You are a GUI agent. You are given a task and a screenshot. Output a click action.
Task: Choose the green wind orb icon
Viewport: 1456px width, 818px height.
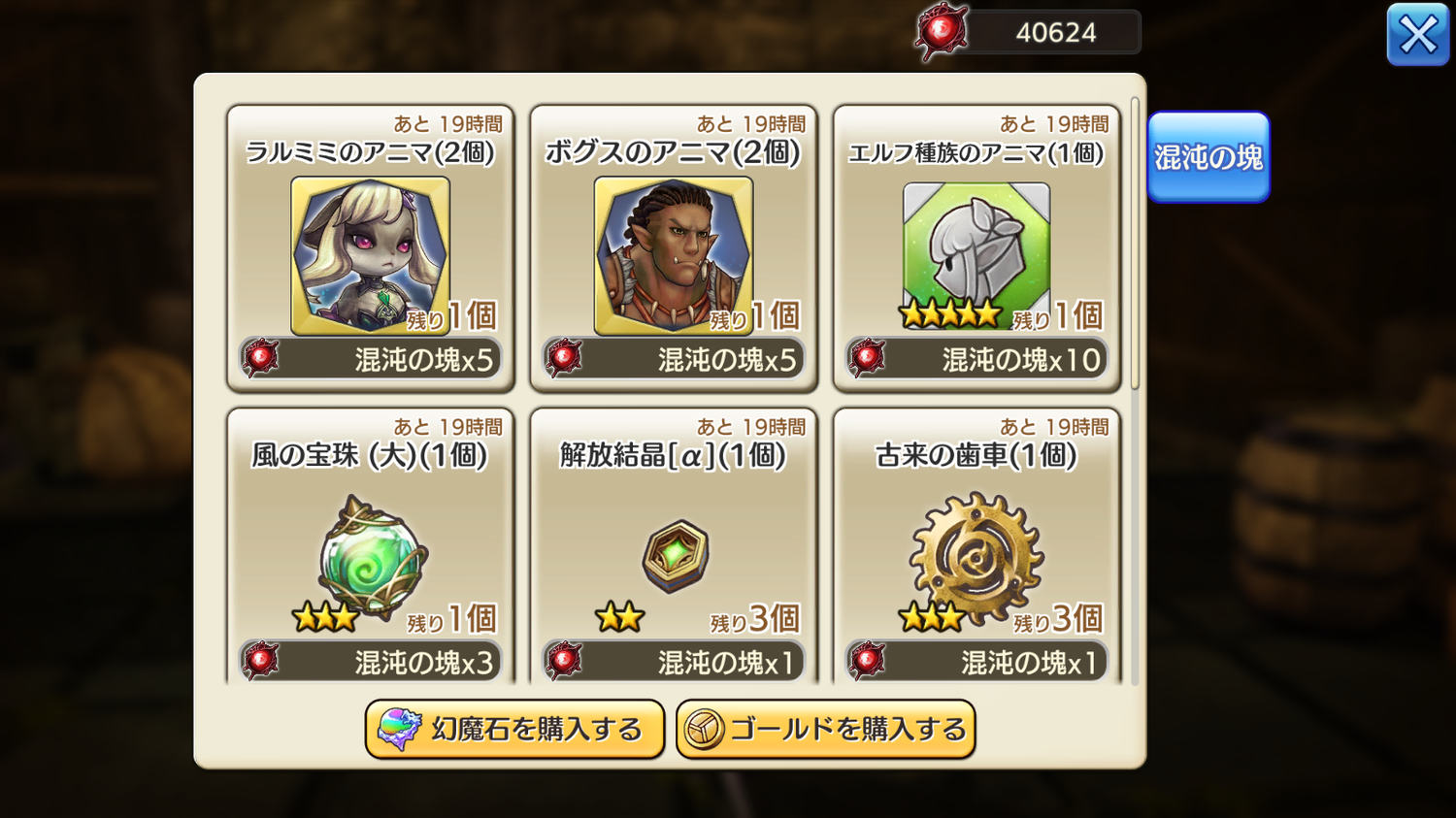click(x=373, y=555)
